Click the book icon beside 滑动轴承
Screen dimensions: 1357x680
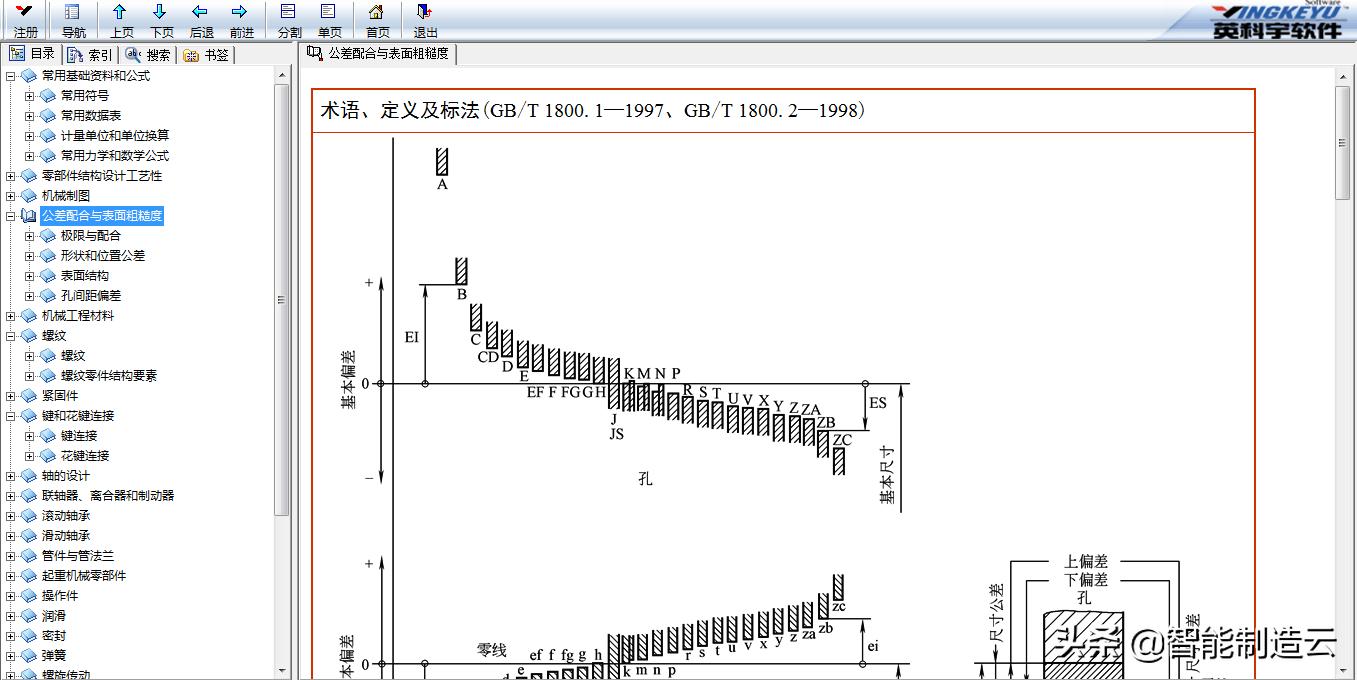pyautogui.click(x=28, y=536)
